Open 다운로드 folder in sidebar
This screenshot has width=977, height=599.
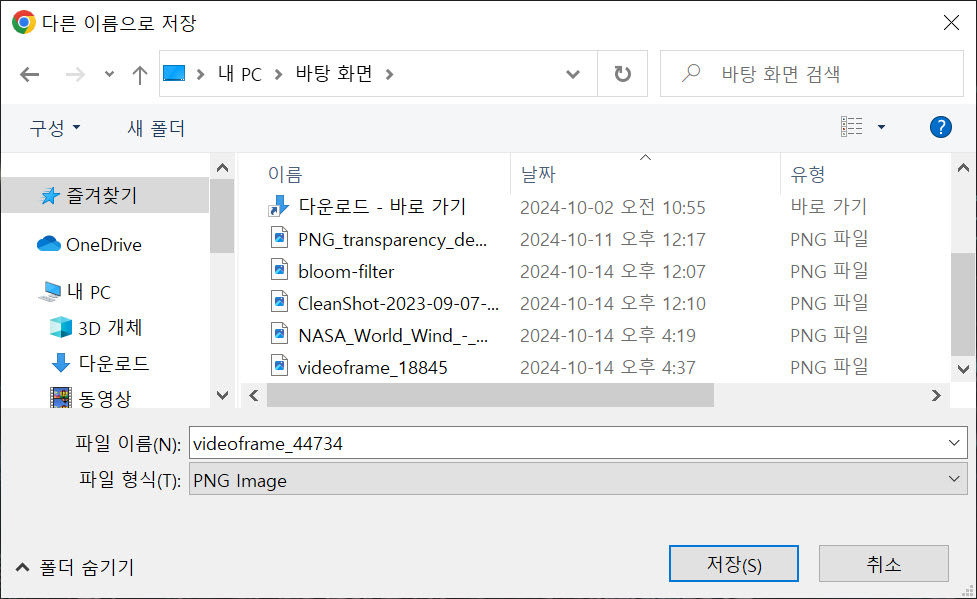[x=113, y=363]
